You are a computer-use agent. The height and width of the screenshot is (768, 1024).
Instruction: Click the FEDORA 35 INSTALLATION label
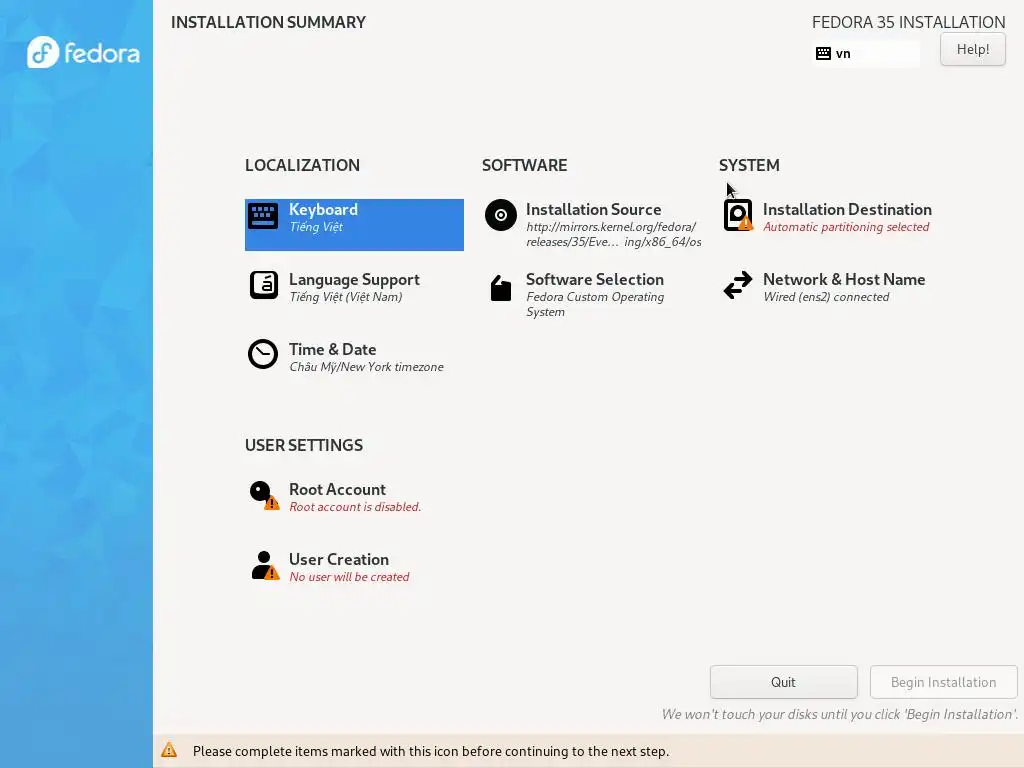(908, 22)
